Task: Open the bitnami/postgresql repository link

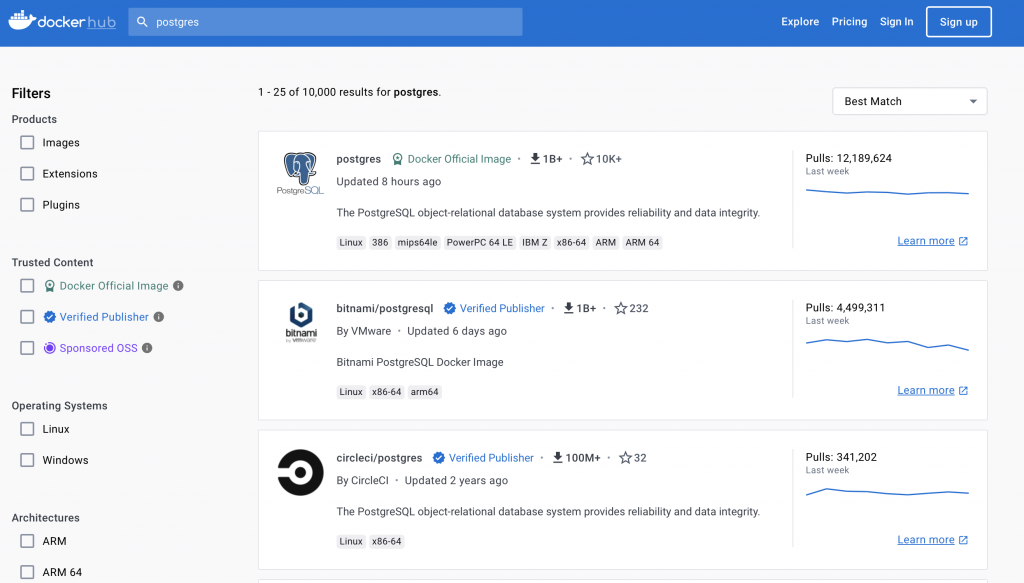Action: coord(385,308)
